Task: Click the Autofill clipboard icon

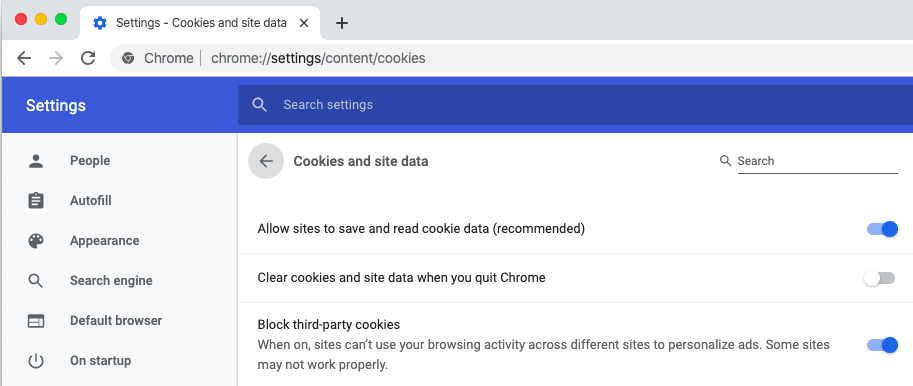Action: (36, 201)
